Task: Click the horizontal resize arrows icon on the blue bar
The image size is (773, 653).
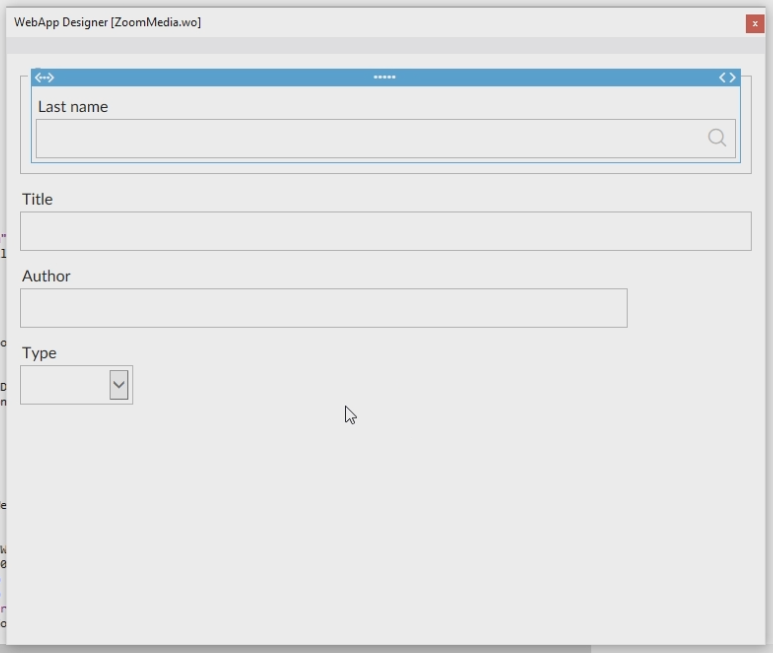Action: (x=44, y=77)
